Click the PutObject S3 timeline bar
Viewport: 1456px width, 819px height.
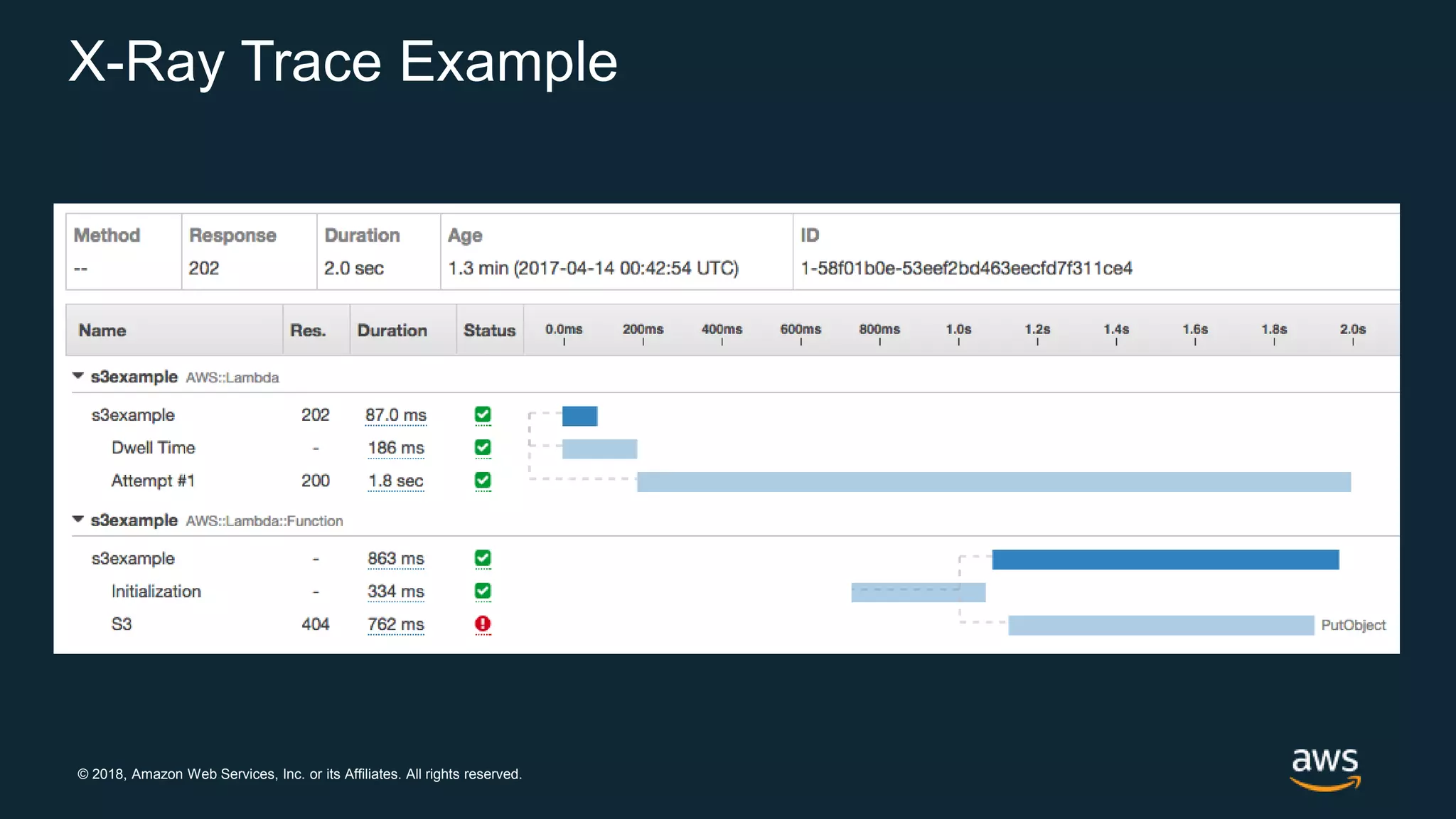tap(1160, 626)
